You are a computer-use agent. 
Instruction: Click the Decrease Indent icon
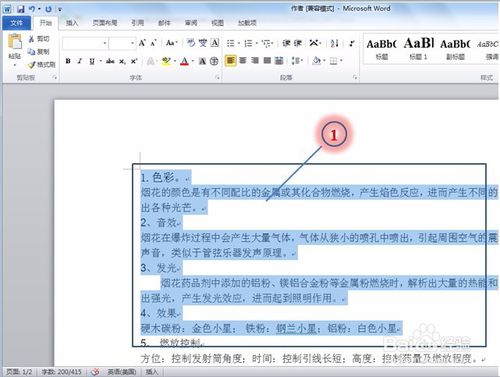286,43
